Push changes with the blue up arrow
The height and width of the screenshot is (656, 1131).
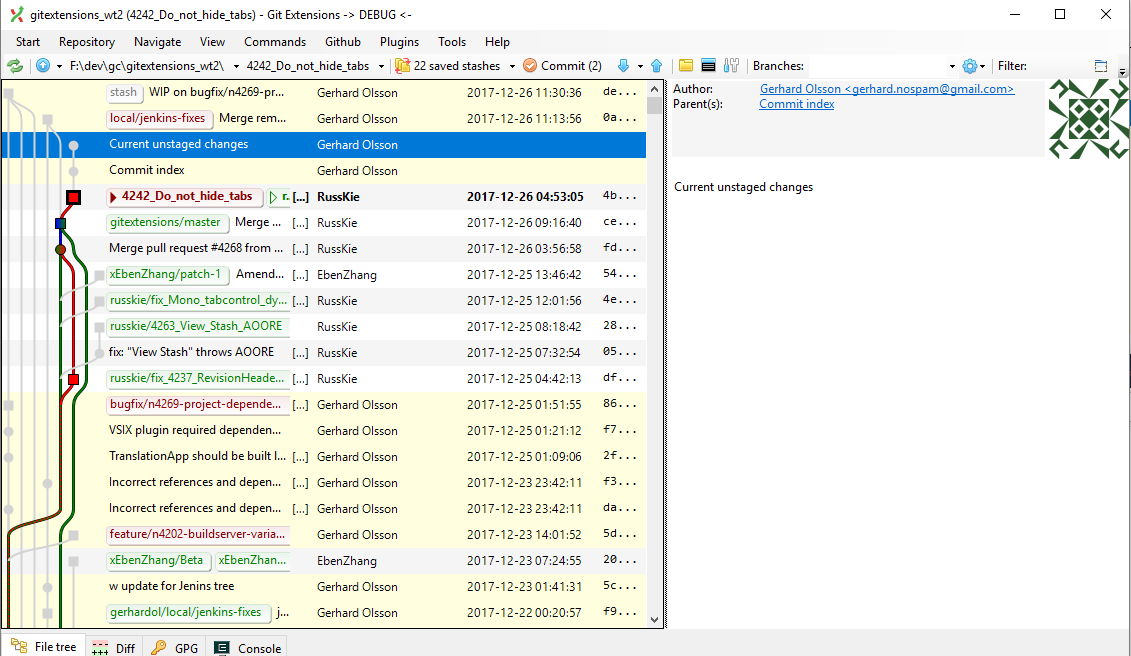[657, 65]
